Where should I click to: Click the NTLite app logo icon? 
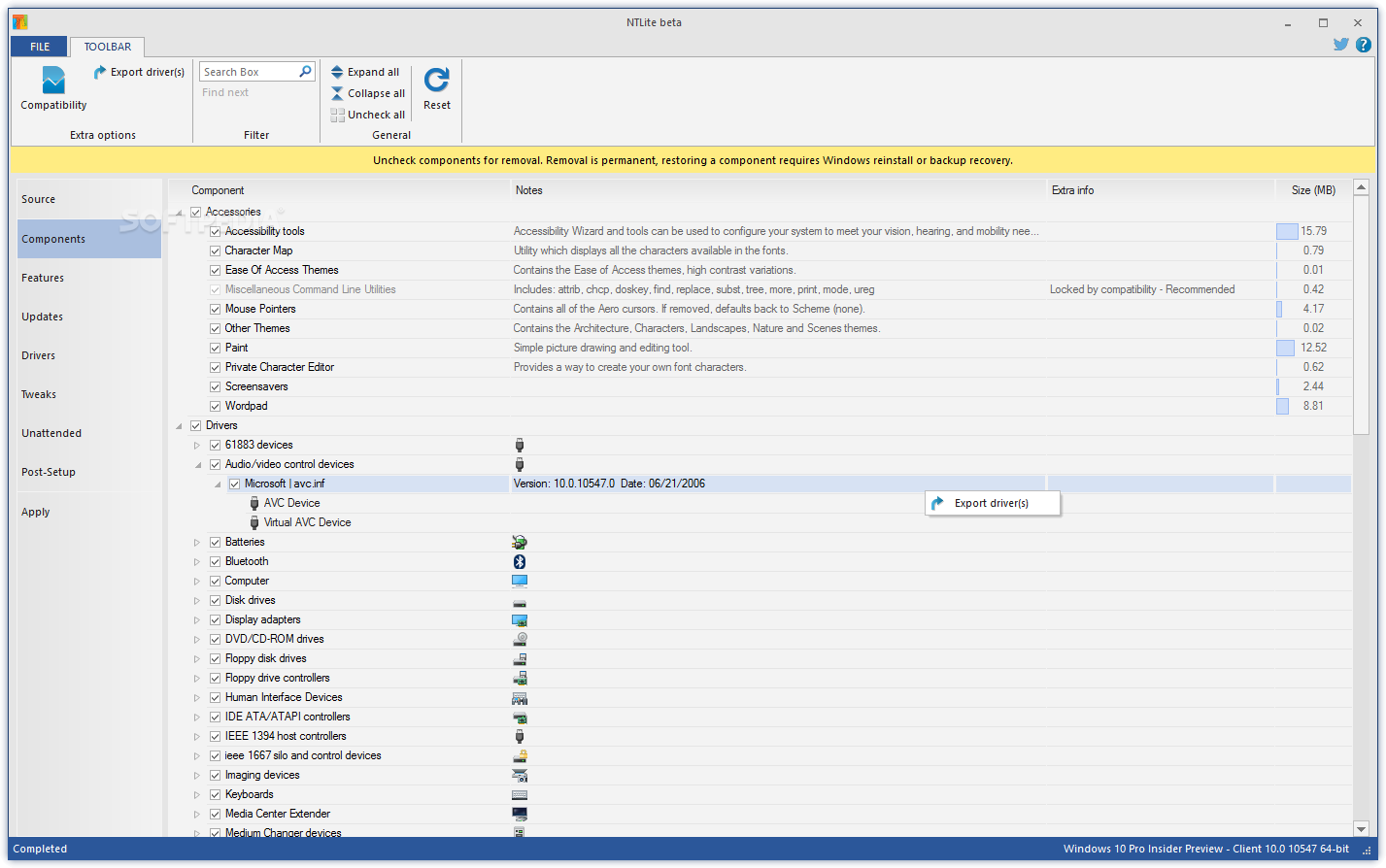(x=19, y=22)
